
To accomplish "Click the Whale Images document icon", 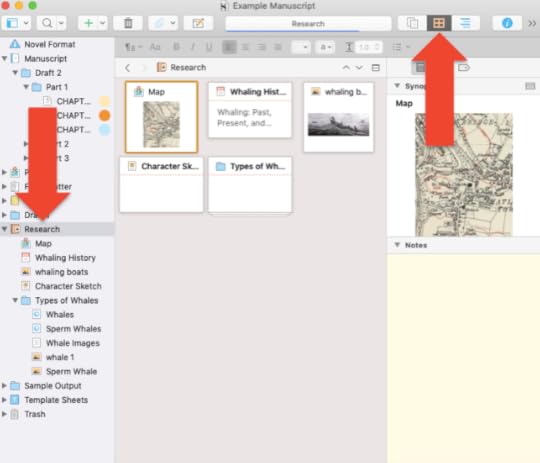I will 37,343.
